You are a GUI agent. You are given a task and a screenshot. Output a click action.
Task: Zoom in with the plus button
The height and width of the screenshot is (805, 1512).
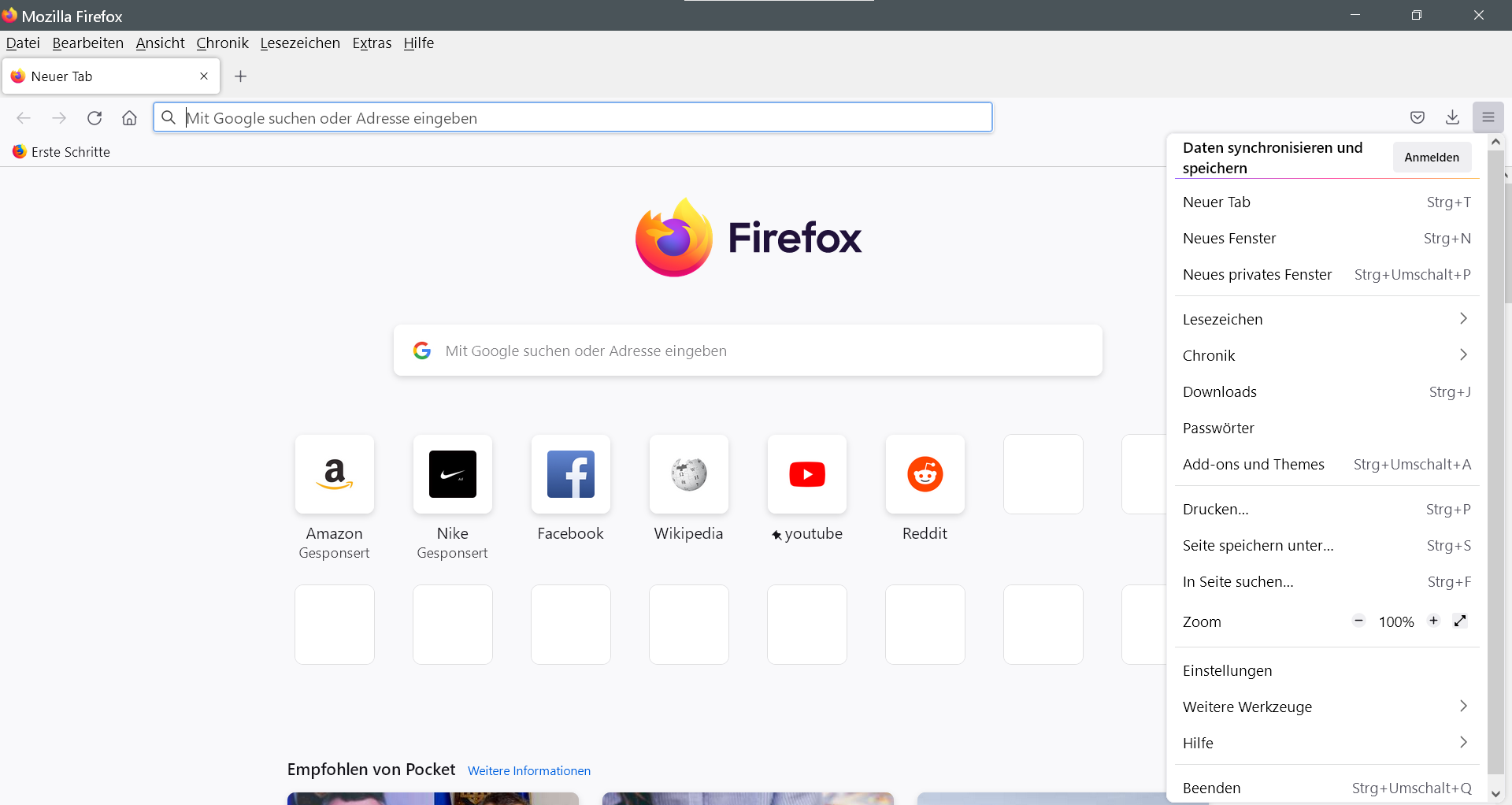[x=1434, y=621]
